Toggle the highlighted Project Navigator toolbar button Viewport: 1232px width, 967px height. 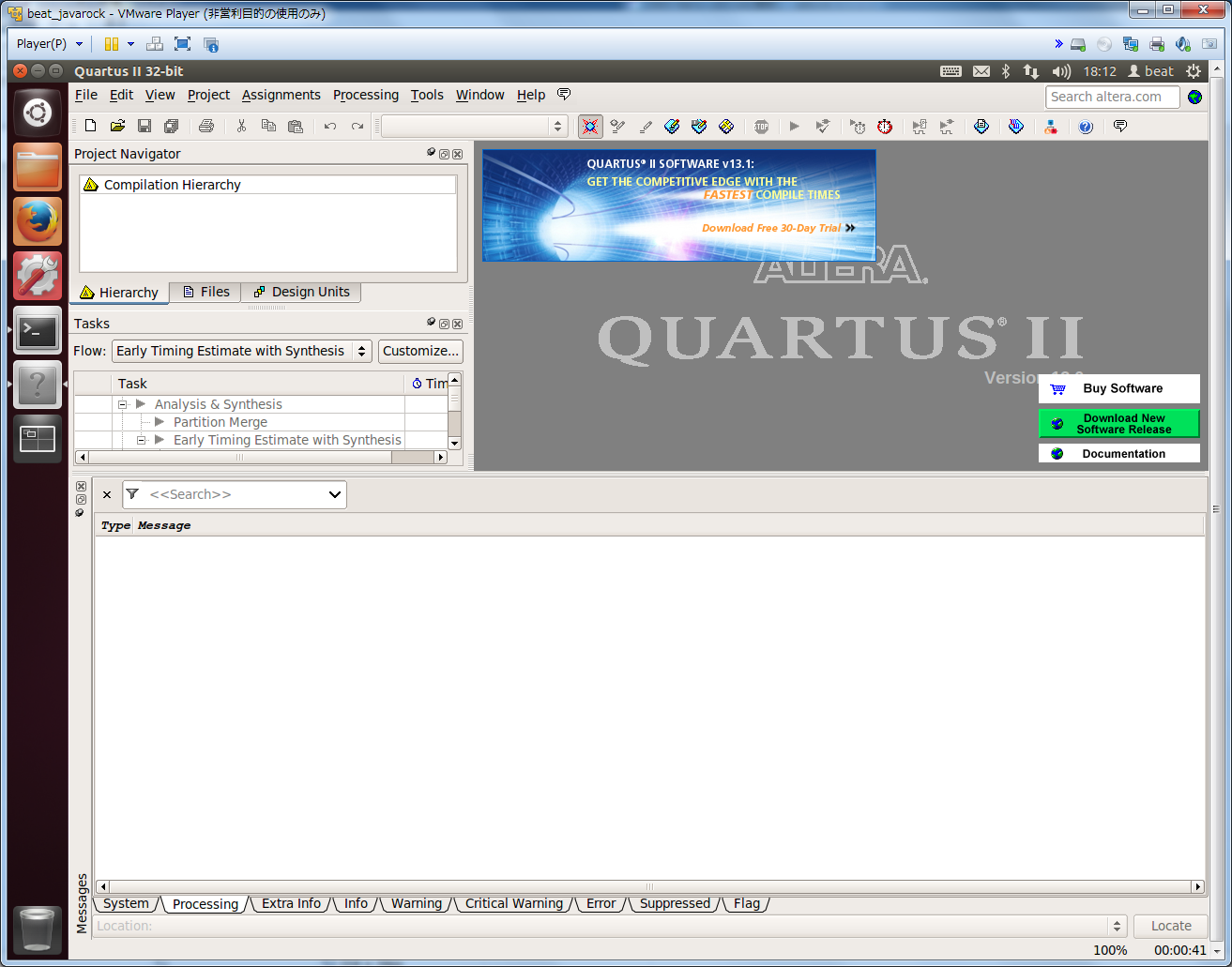pyautogui.click(x=590, y=127)
